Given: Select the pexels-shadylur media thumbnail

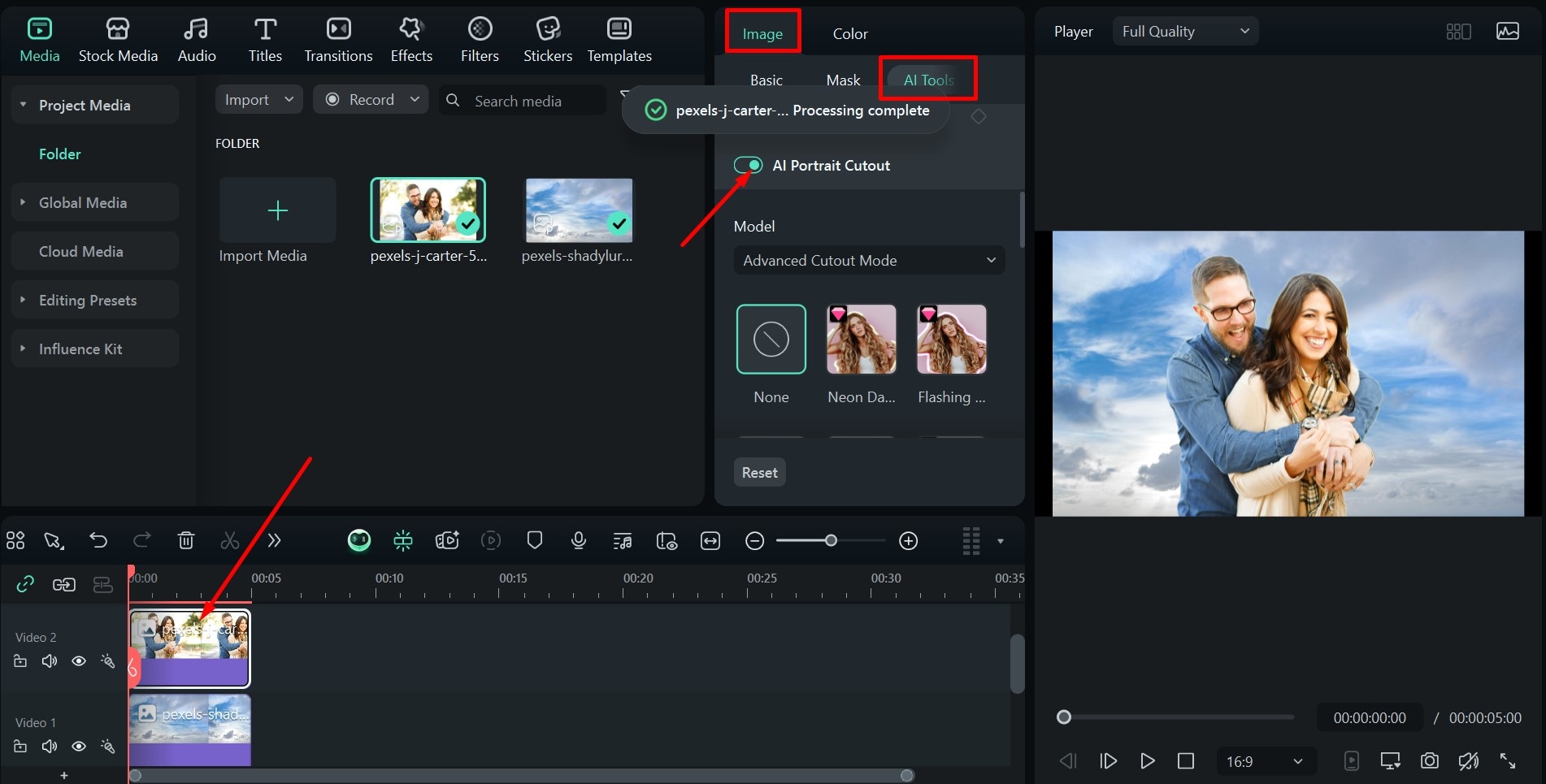Looking at the screenshot, I should pos(579,210).
